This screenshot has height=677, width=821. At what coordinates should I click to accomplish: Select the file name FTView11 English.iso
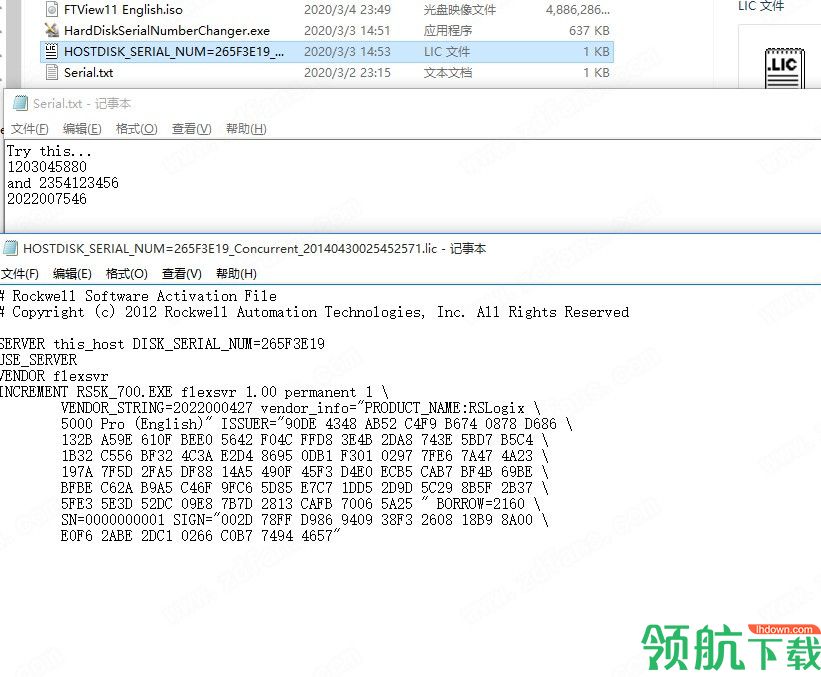tap(123, 9)
